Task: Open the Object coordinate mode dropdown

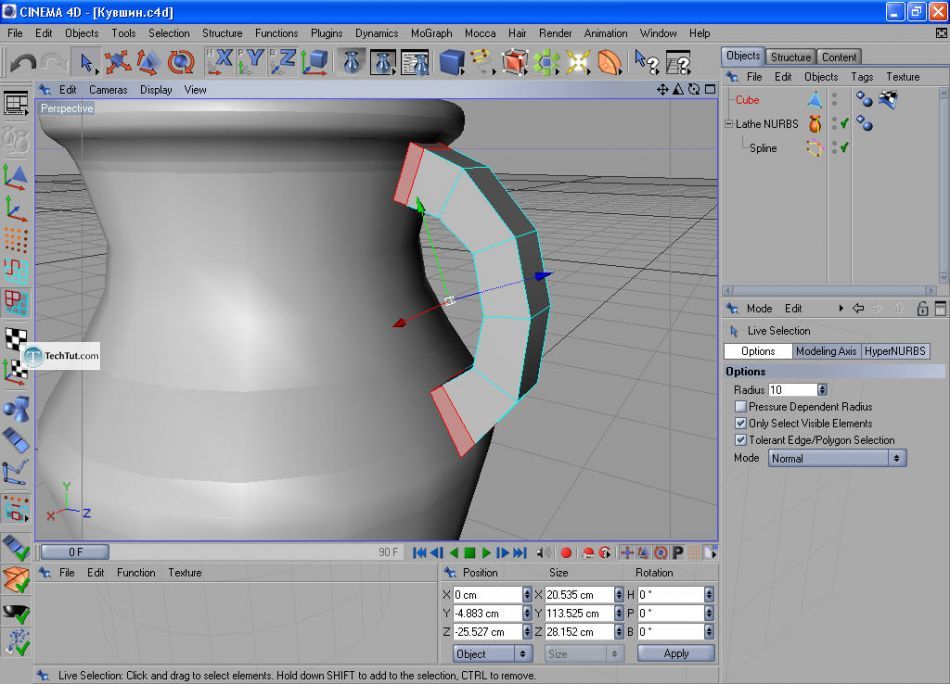Action: coord(492,654)
